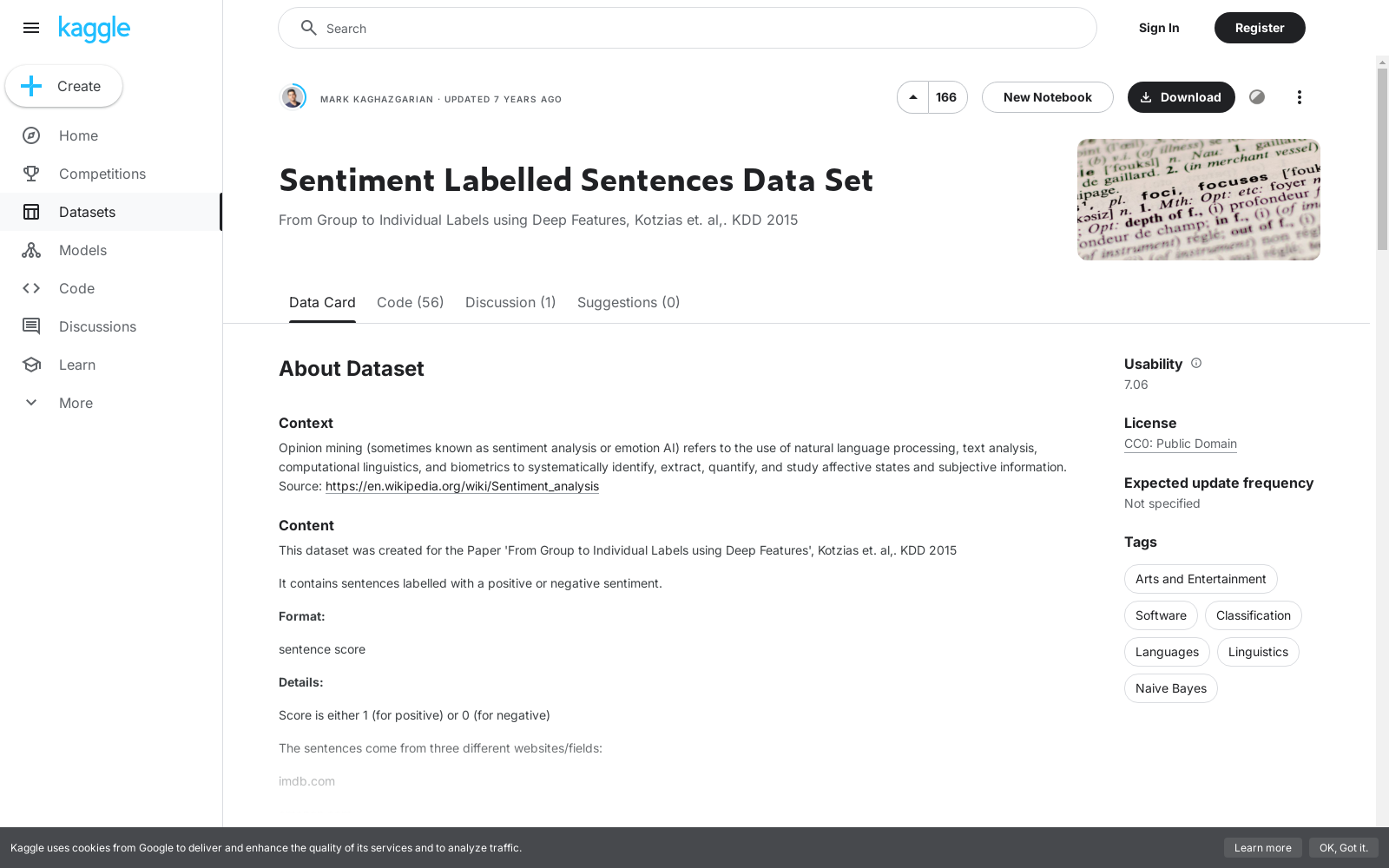Open Learn from graduation cap icon
The width and height of the screenshot is (1389, 868).
31,365
